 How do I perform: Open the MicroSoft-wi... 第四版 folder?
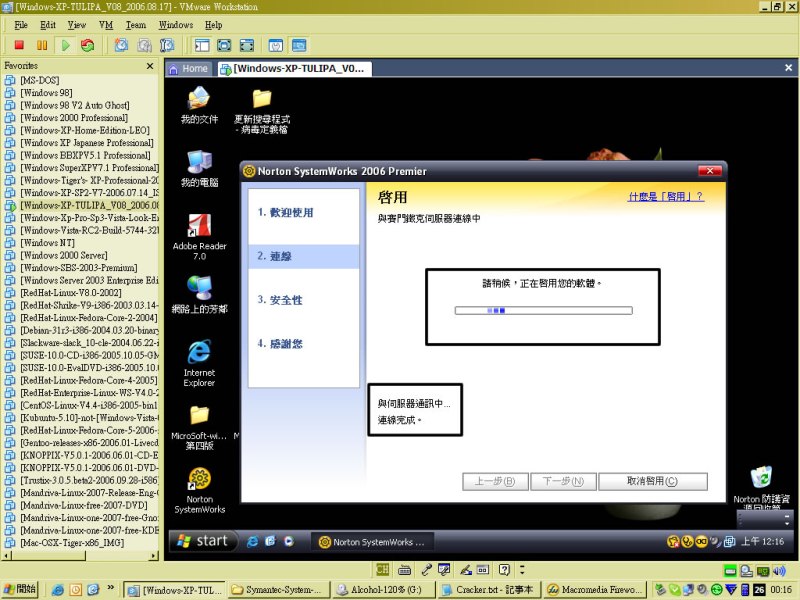pyautogui.click(x=199, y=428)
